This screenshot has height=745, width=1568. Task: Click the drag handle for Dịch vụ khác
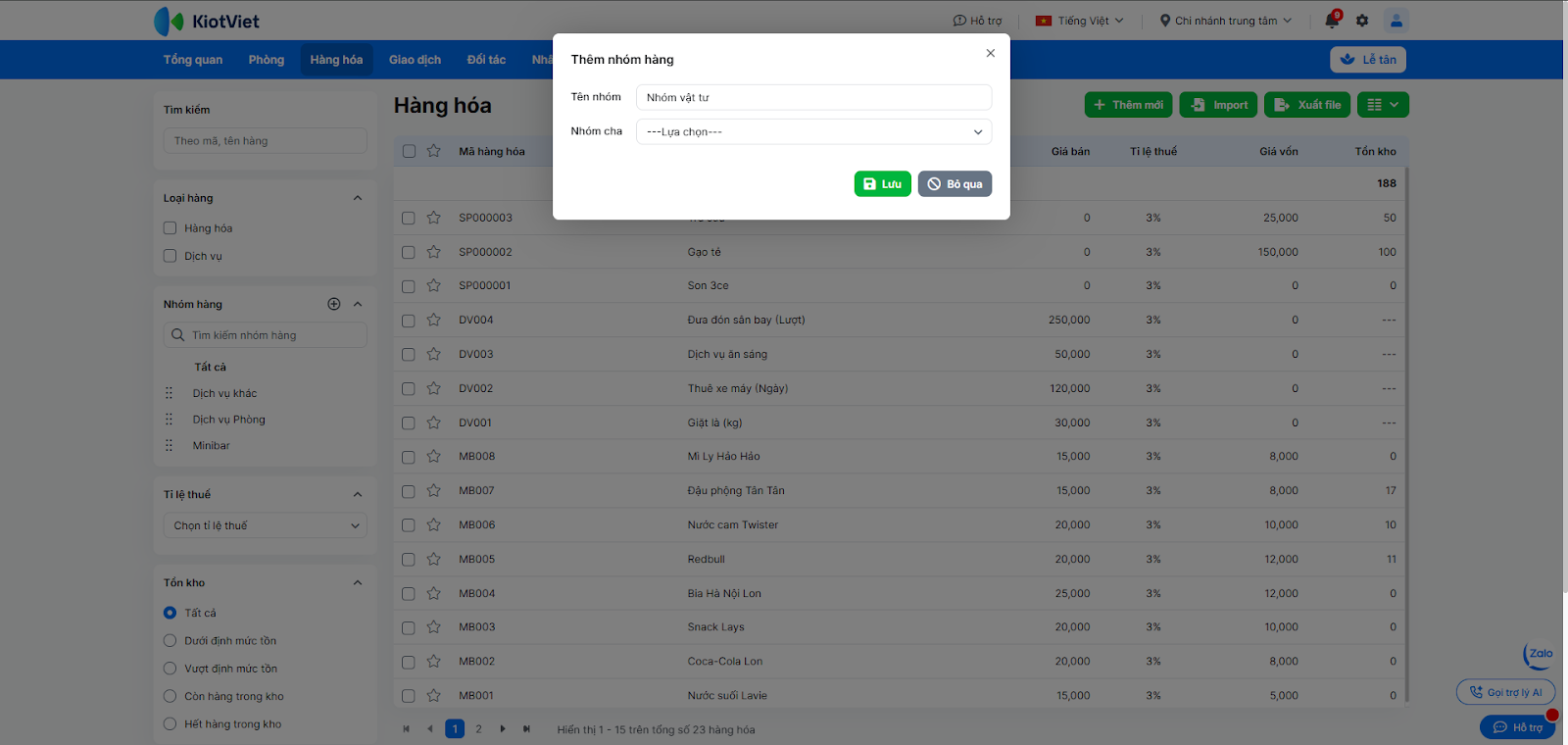[x=169, y=393]
